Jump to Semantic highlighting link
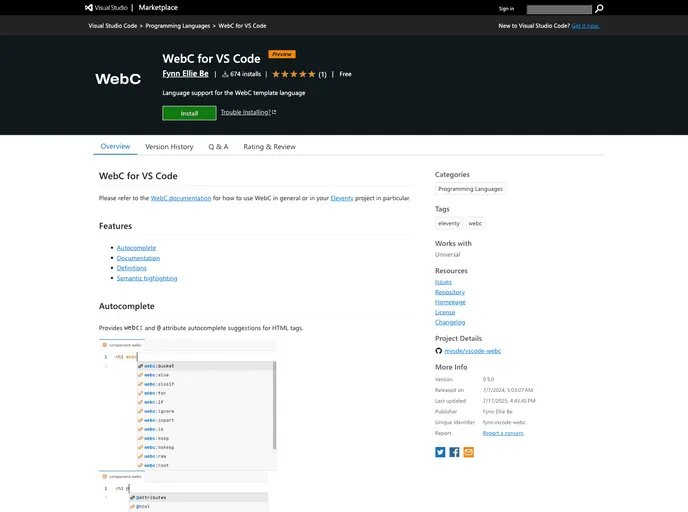The image size is (688, 512). [147, 278]
